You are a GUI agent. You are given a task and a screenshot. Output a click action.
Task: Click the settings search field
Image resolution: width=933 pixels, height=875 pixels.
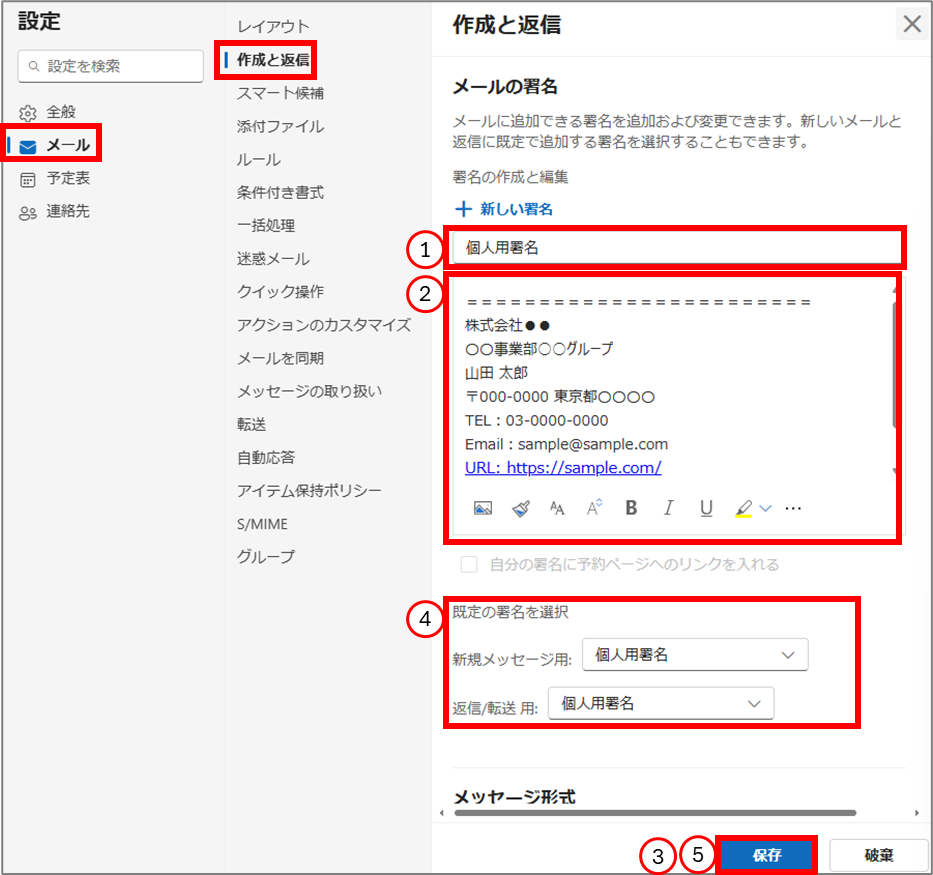[110, 66]
